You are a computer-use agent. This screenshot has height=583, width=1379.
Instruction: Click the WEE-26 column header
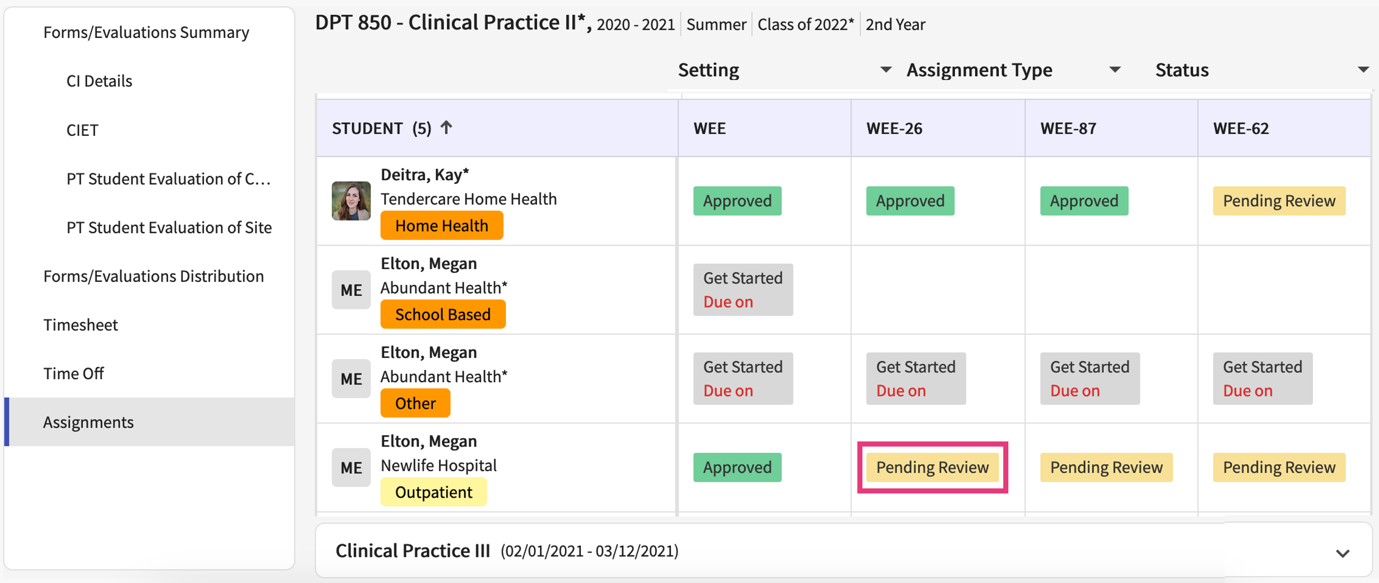(x=894, y=128)
